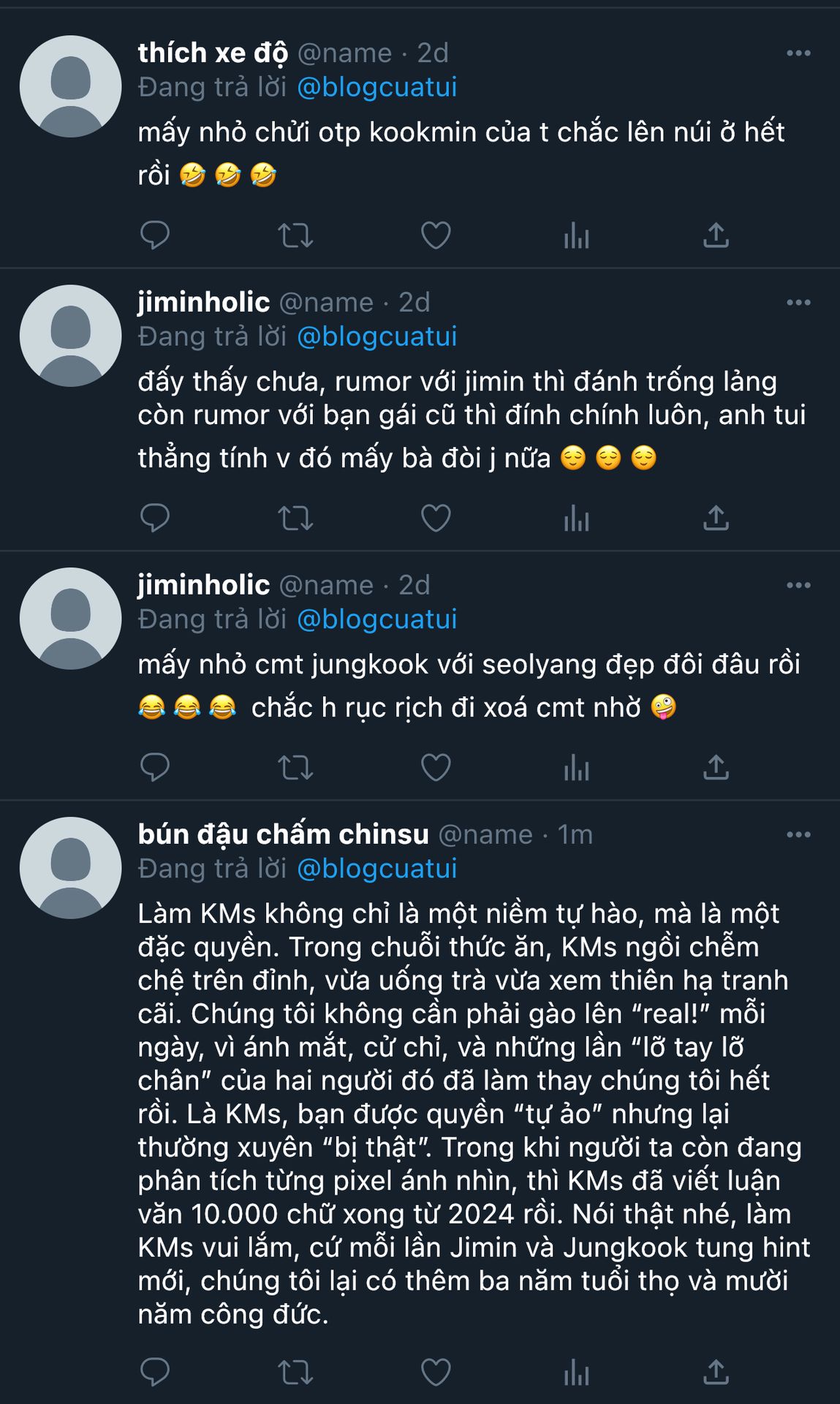The image size is (840, 1404).
Task: Share the "thích xe độ" tweet
Action: pos(716,235)
